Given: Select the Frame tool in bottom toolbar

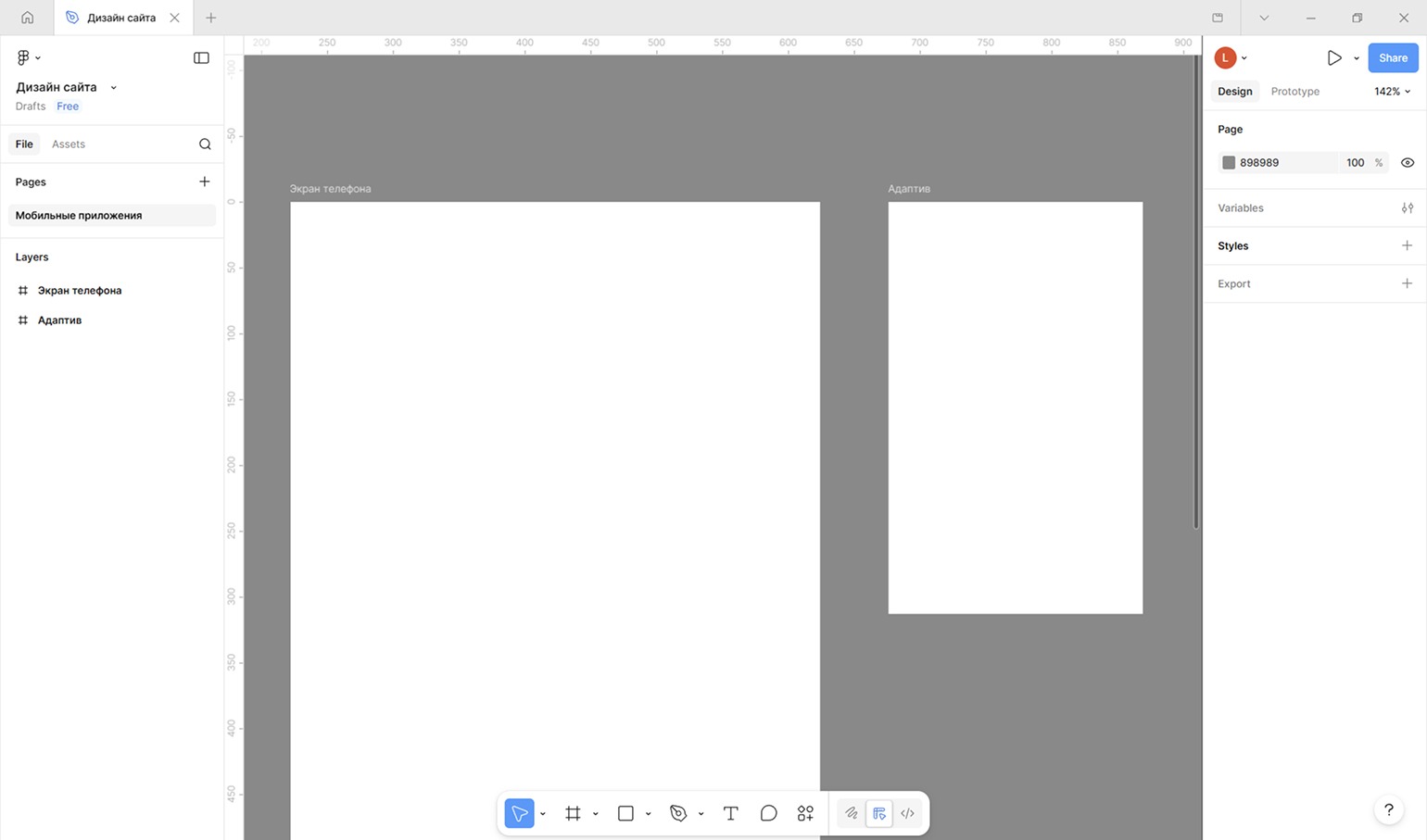Looking at the screenshot, I should tap(573, 813).
